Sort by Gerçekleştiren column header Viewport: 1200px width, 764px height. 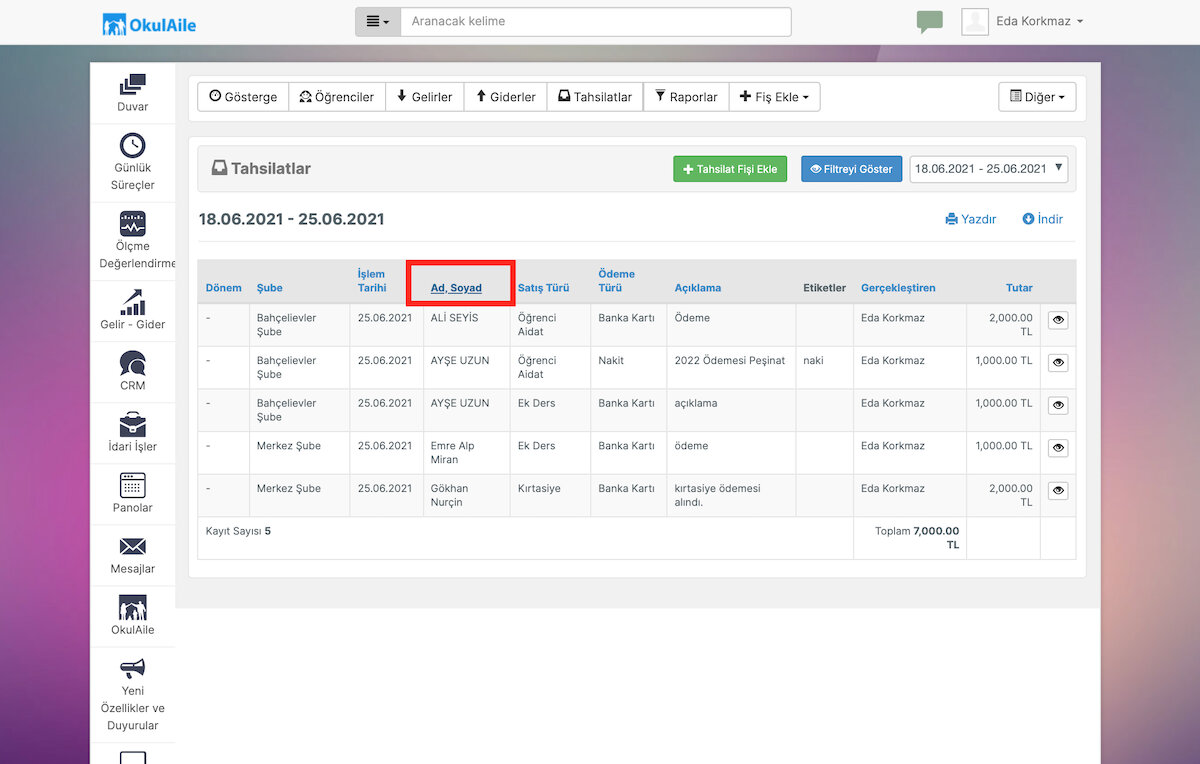coord(898,288)
